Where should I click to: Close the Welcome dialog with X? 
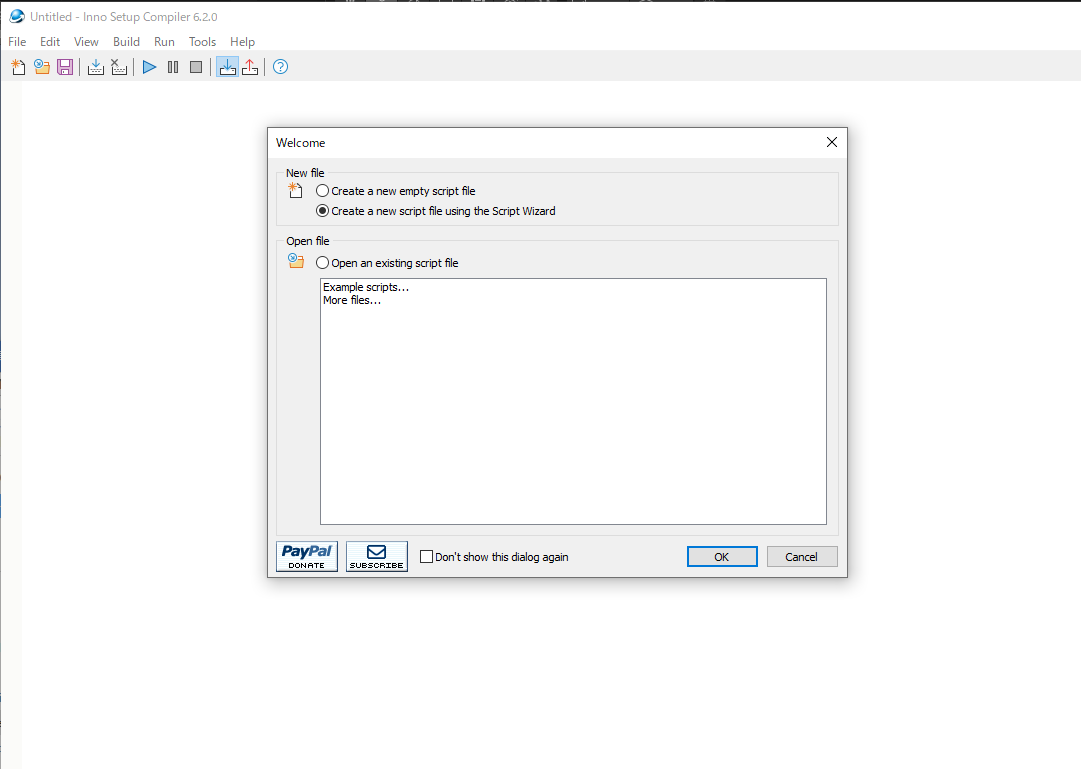pyautogui.click(x=831, y=142)
